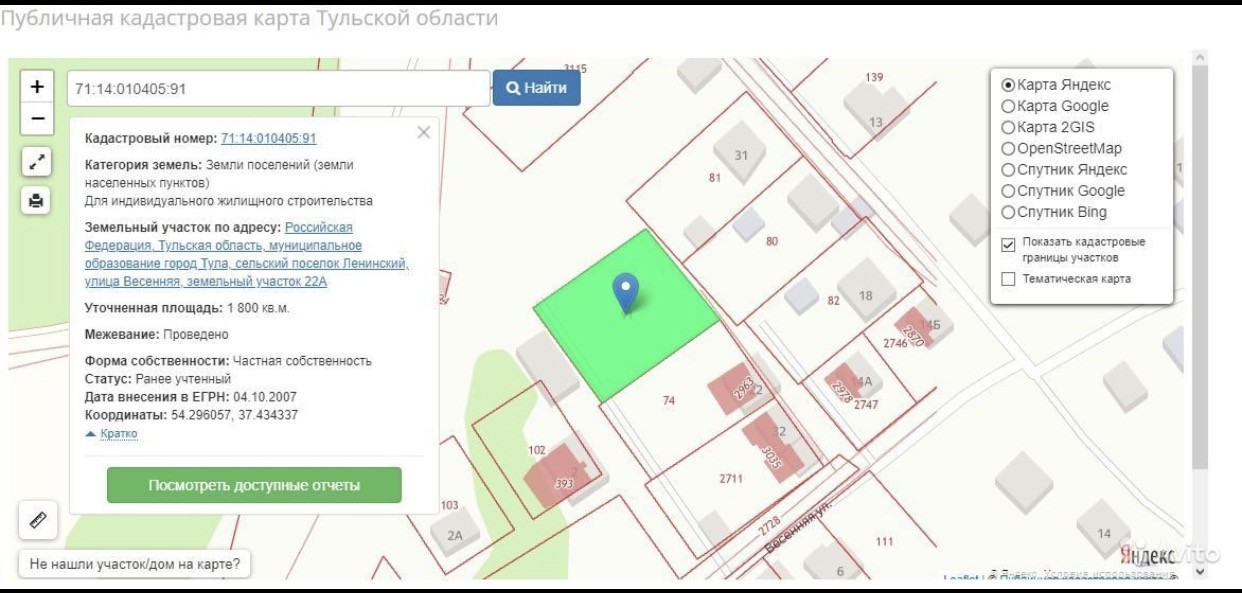Screen dimensions: 1242x593
Task: Click parcel label 82 on map
Action: coord(833,300)
